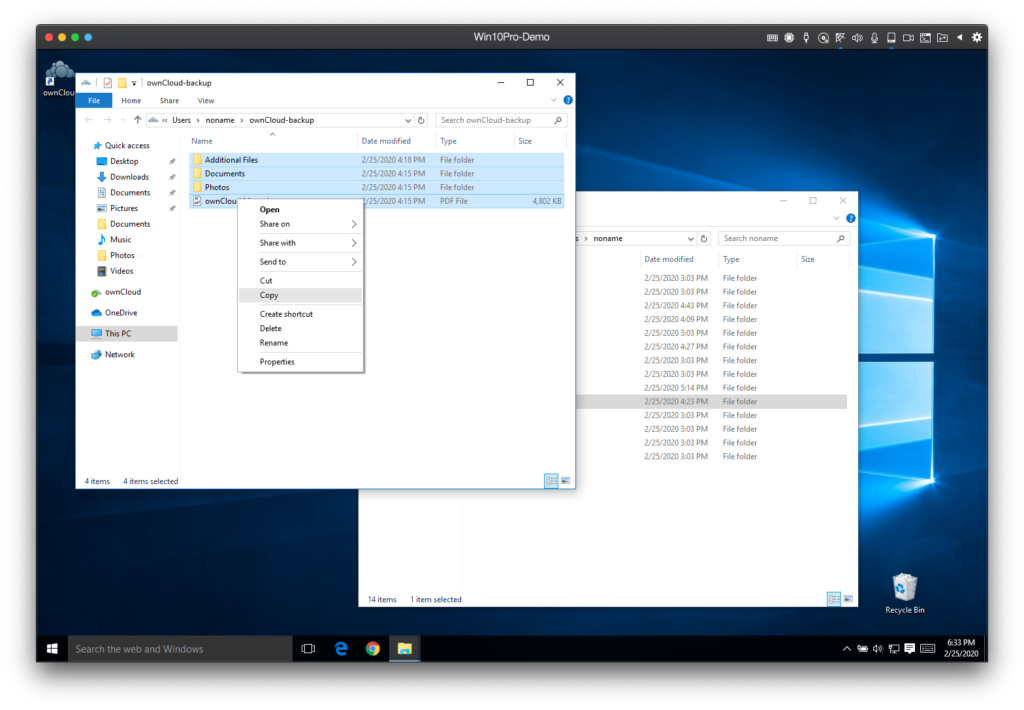Switch to details view in noname window

[x=834, y=599]
